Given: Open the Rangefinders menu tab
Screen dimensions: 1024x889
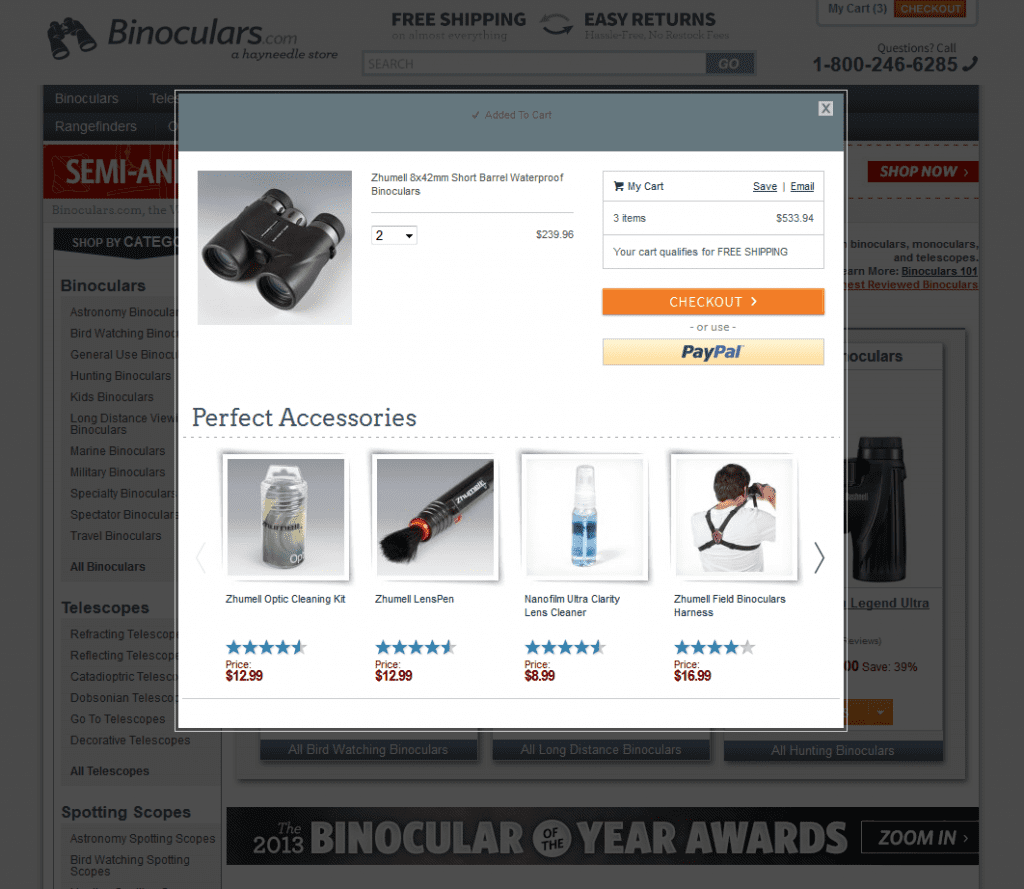Looking at the screenshot, I should 96,127.
